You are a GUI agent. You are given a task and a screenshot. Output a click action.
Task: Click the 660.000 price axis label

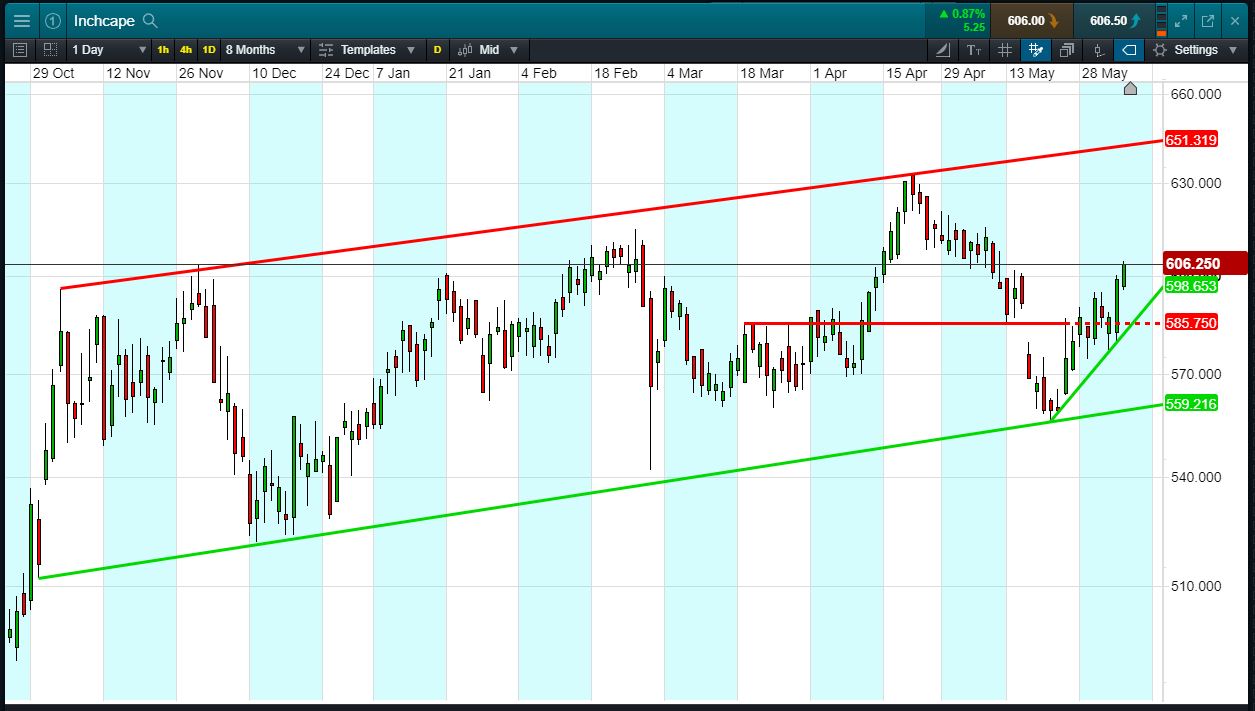[1194, 94]
